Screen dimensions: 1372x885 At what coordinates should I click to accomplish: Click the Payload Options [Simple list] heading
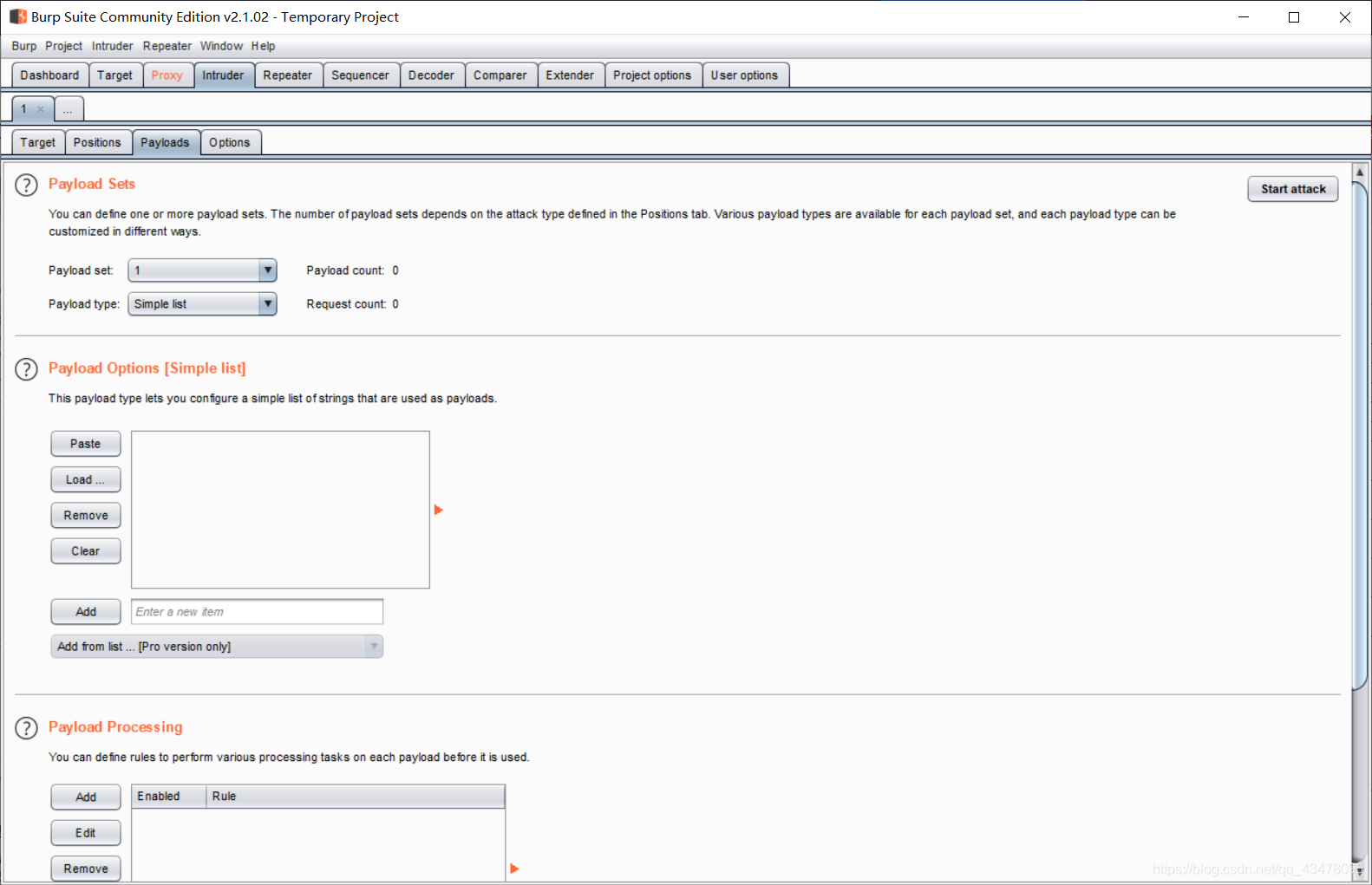point(147,368)
